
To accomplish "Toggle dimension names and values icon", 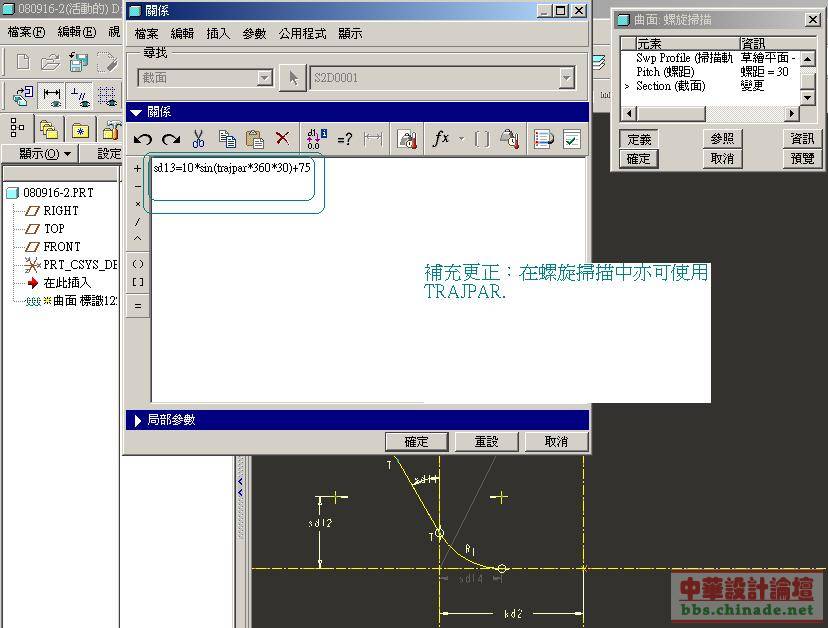I will [316, 139].
